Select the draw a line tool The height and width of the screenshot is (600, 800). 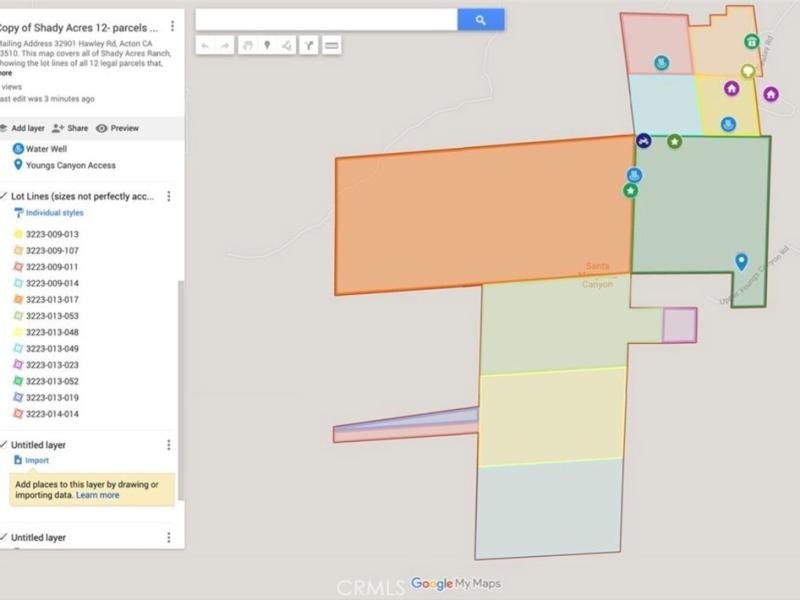tap(287, 45)
